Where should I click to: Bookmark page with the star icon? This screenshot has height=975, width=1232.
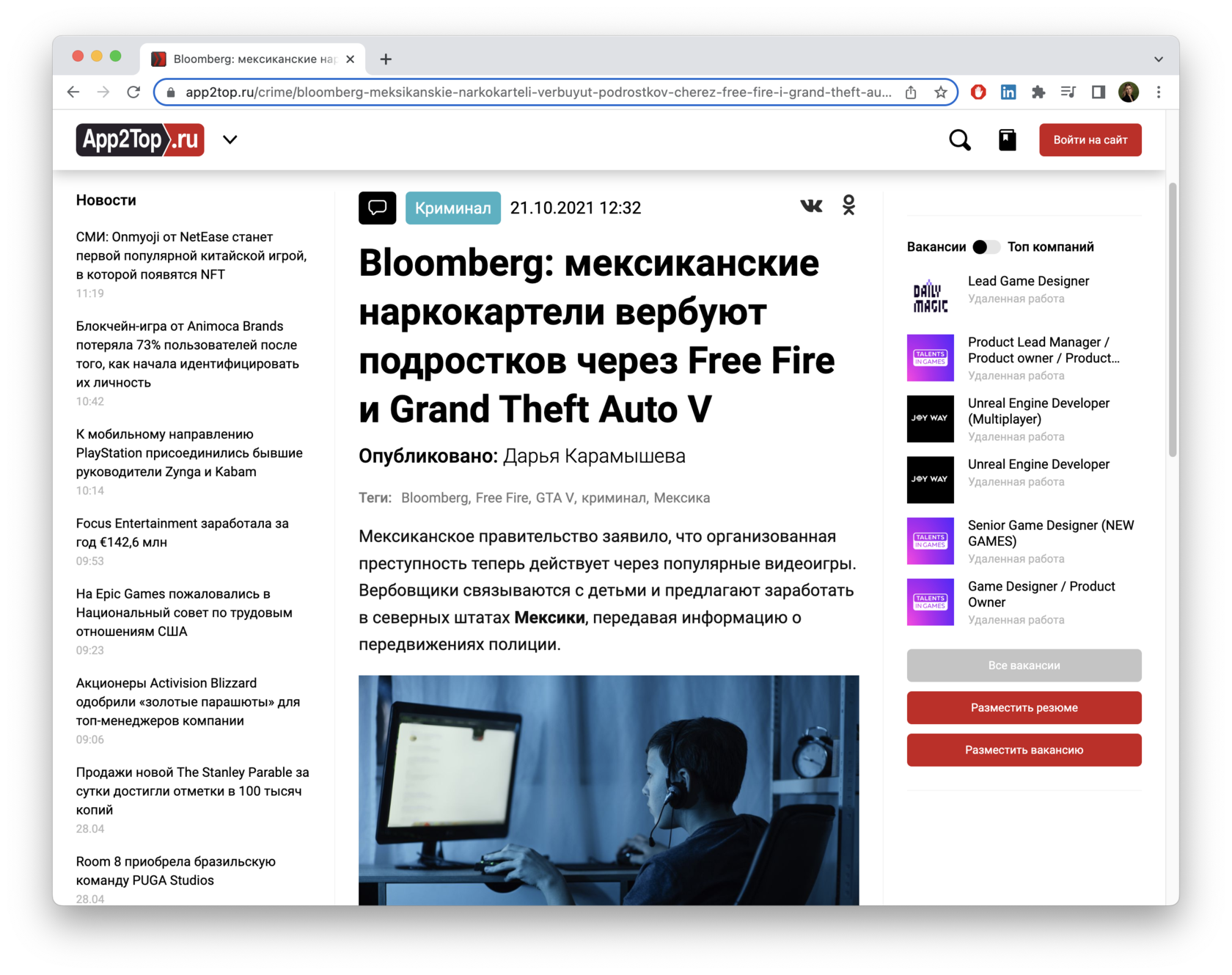(x=941, y=92)
